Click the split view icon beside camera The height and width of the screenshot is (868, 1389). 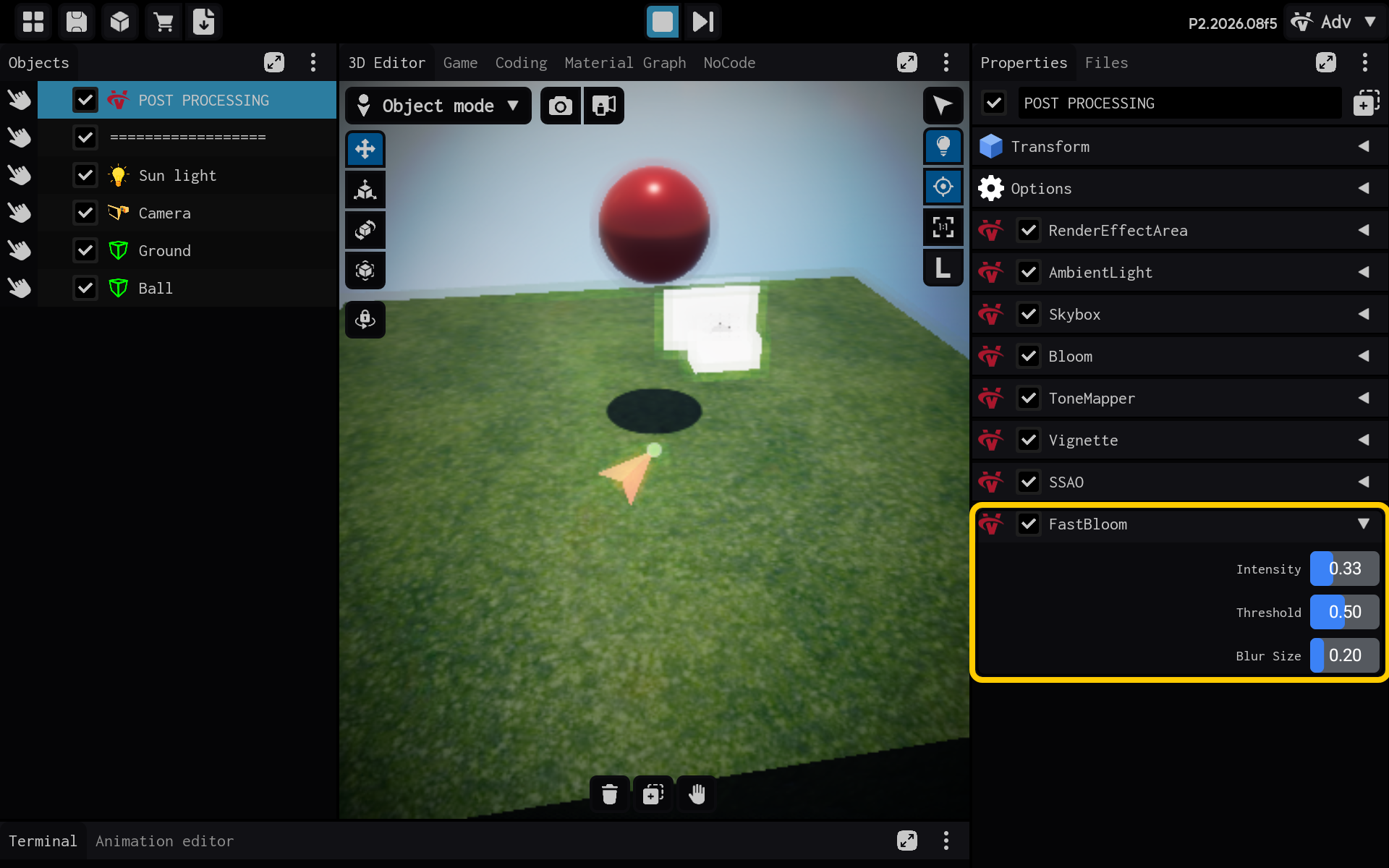coord(604,106)
